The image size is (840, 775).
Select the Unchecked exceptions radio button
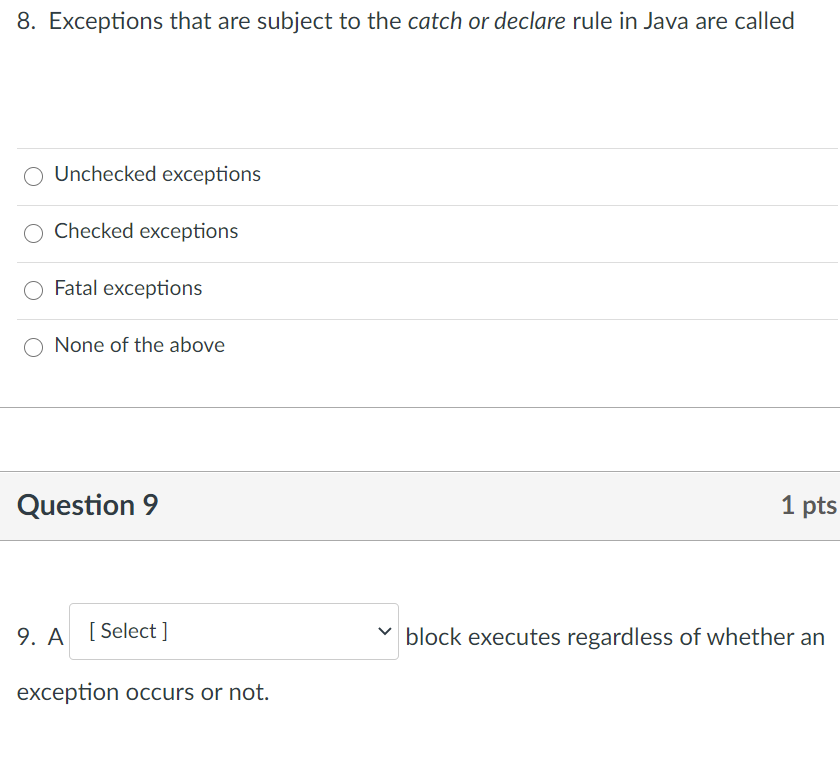33,176
